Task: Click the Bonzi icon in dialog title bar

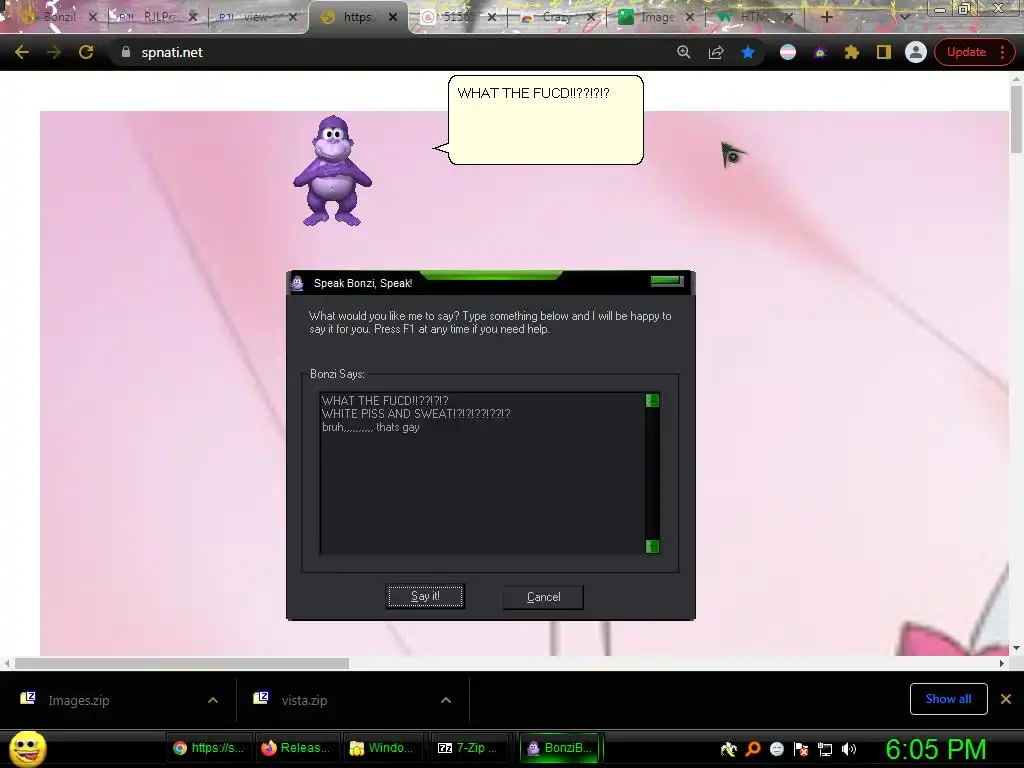Action: pos(298,283)
